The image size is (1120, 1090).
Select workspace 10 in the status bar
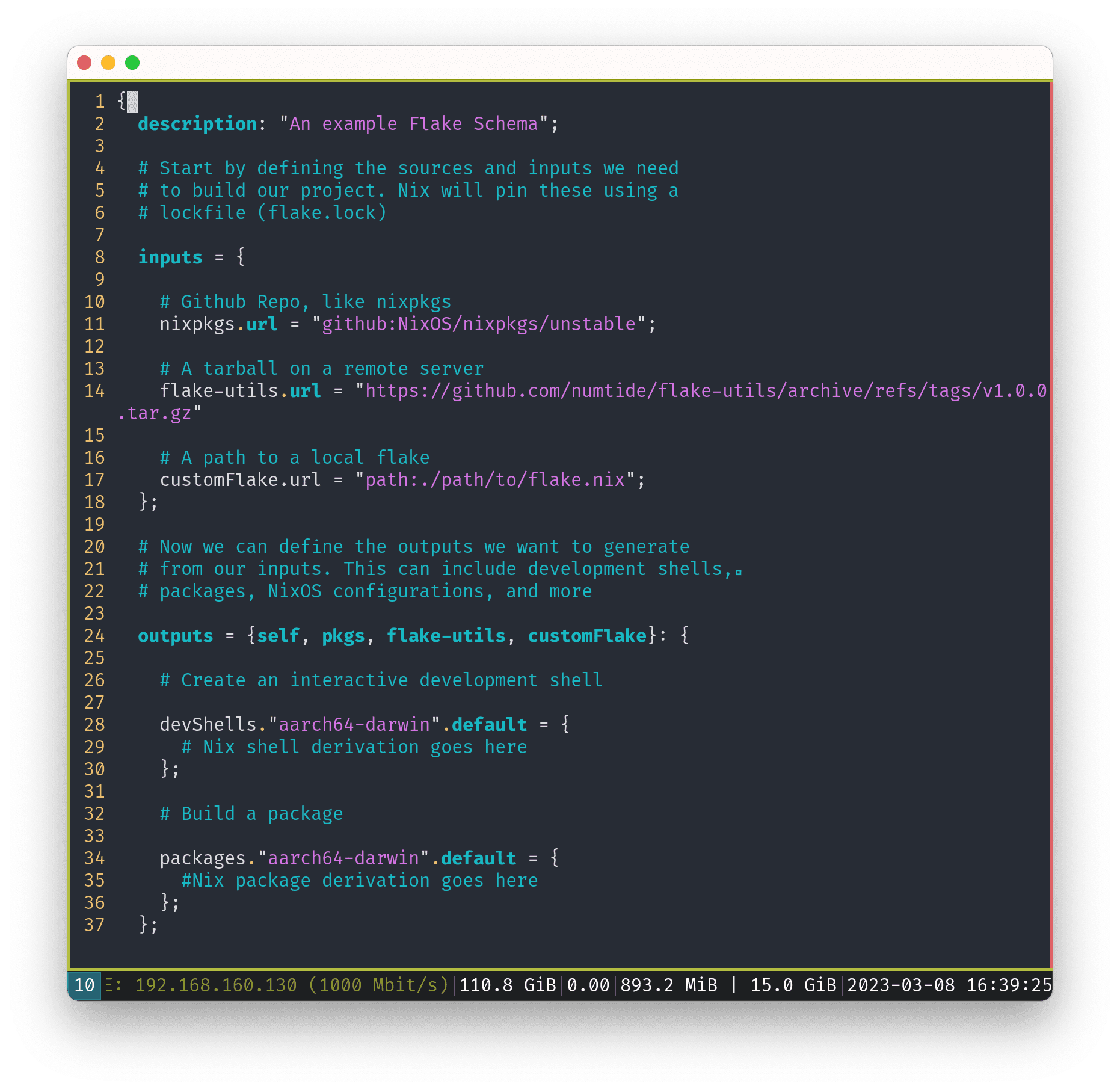pos(84,985)
